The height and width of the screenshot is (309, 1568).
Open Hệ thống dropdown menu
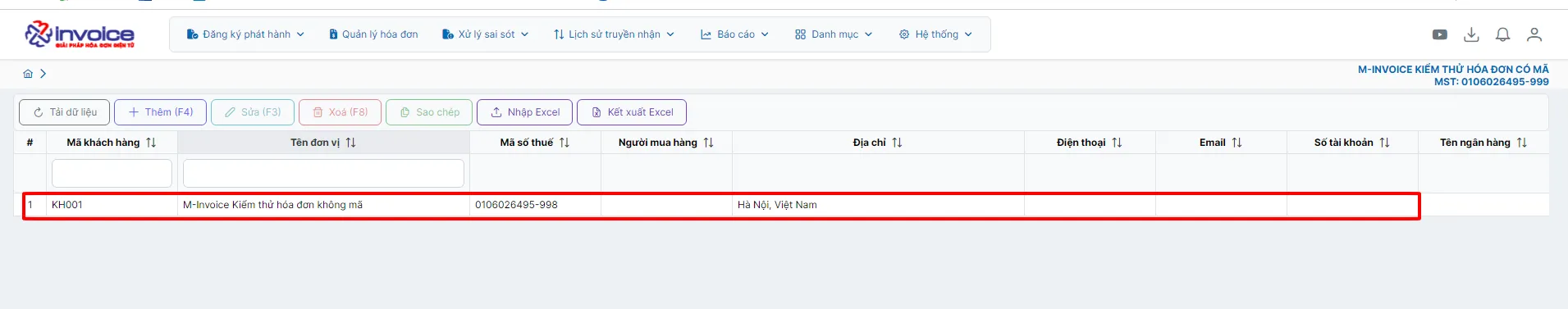(935, 34)
